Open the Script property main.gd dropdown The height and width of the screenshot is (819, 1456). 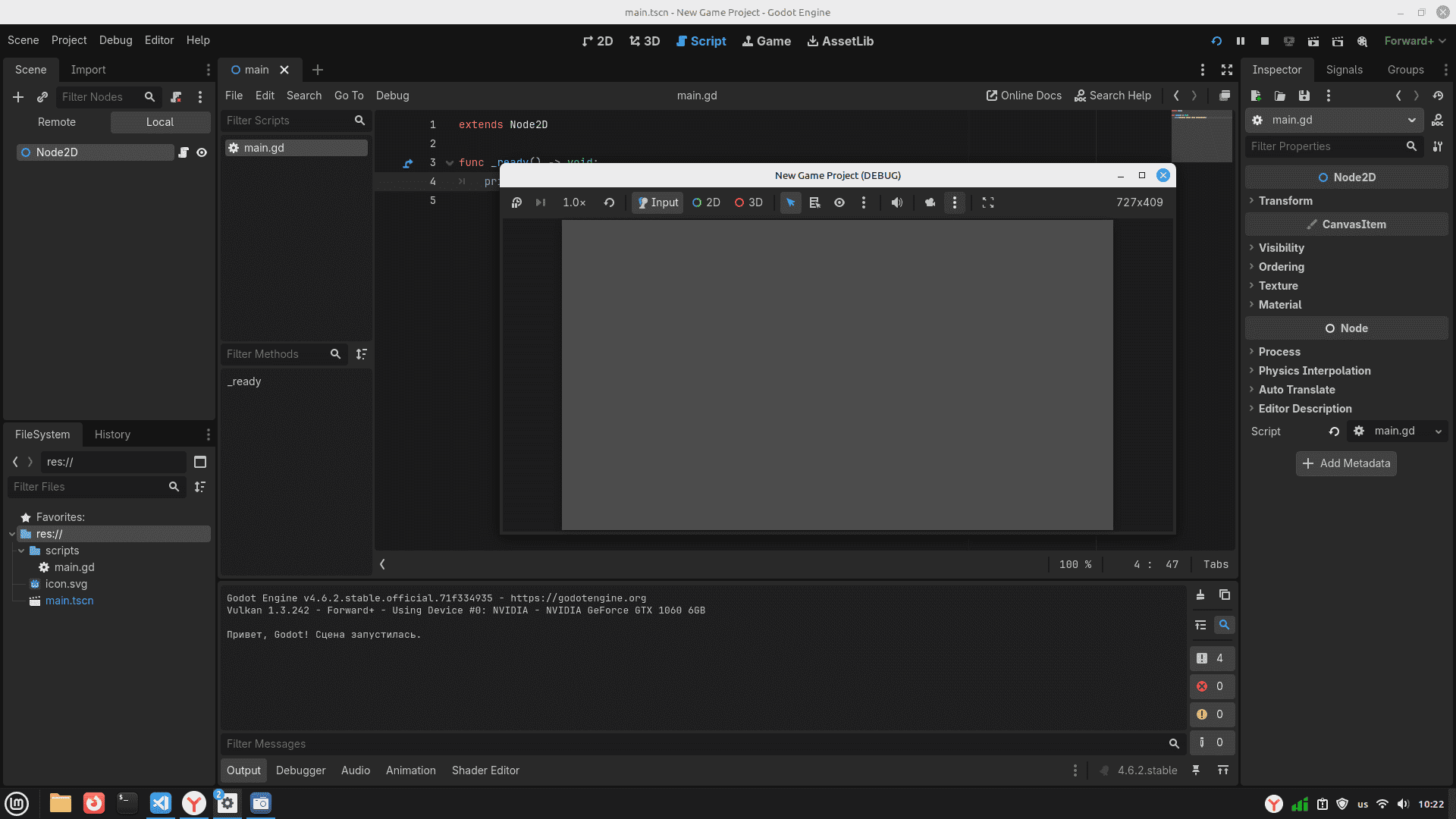[1398, 431]
